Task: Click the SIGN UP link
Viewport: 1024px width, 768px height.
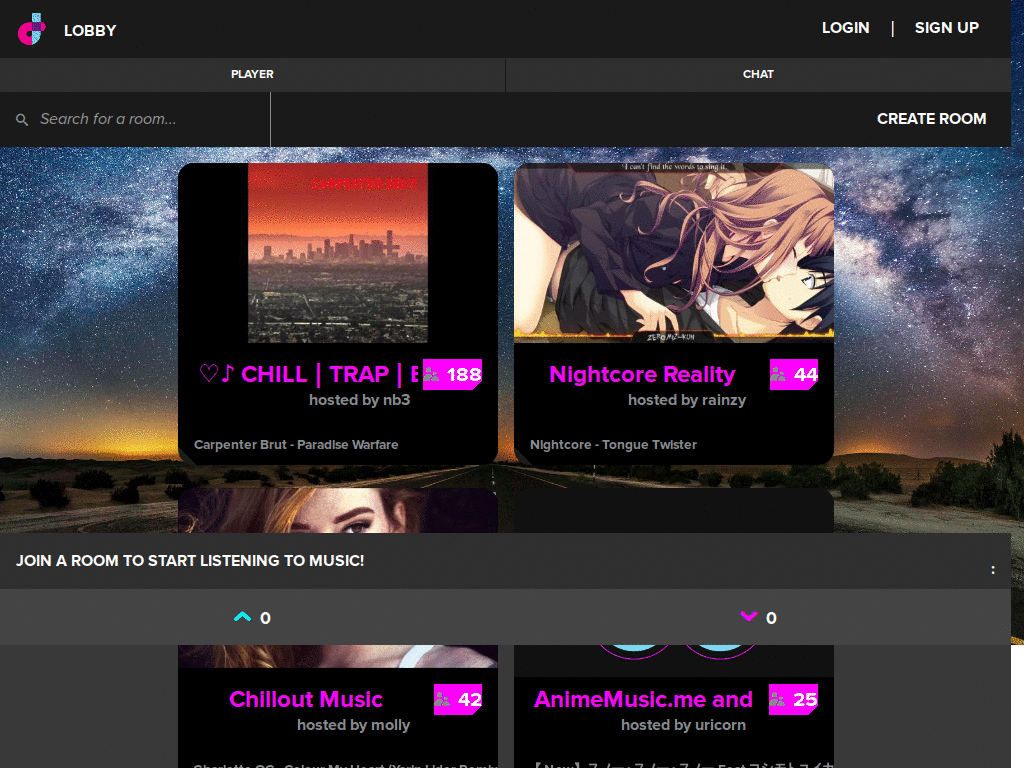Action: tap(947, 28)
